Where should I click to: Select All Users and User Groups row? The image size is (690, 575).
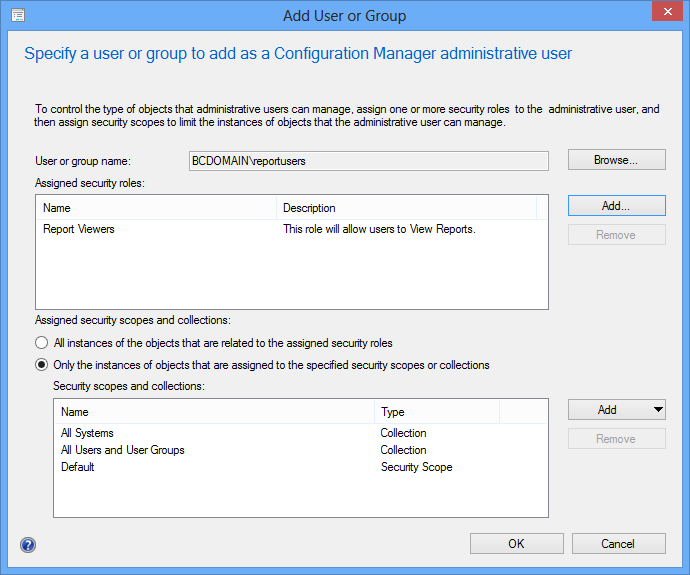(x=122, y=450)
